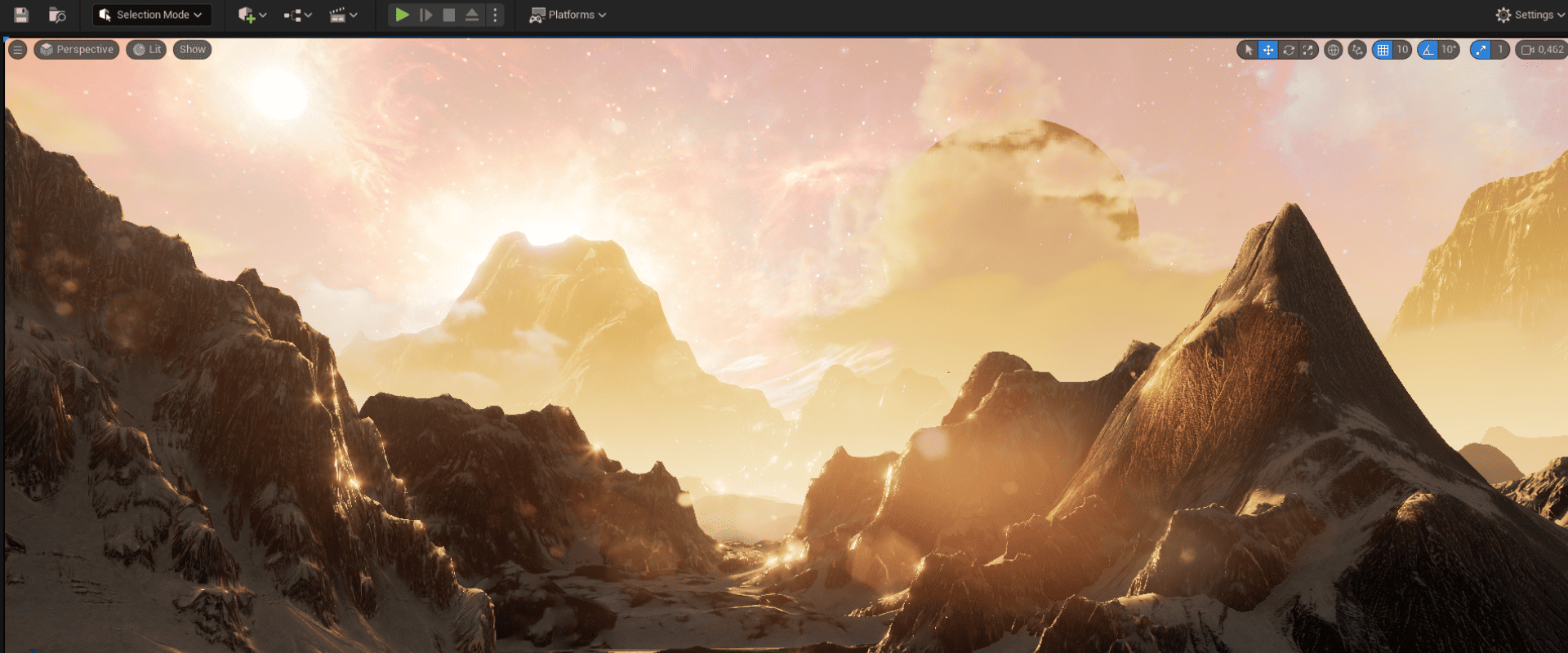Click the Browse content icon next to Save

[56, 15]
